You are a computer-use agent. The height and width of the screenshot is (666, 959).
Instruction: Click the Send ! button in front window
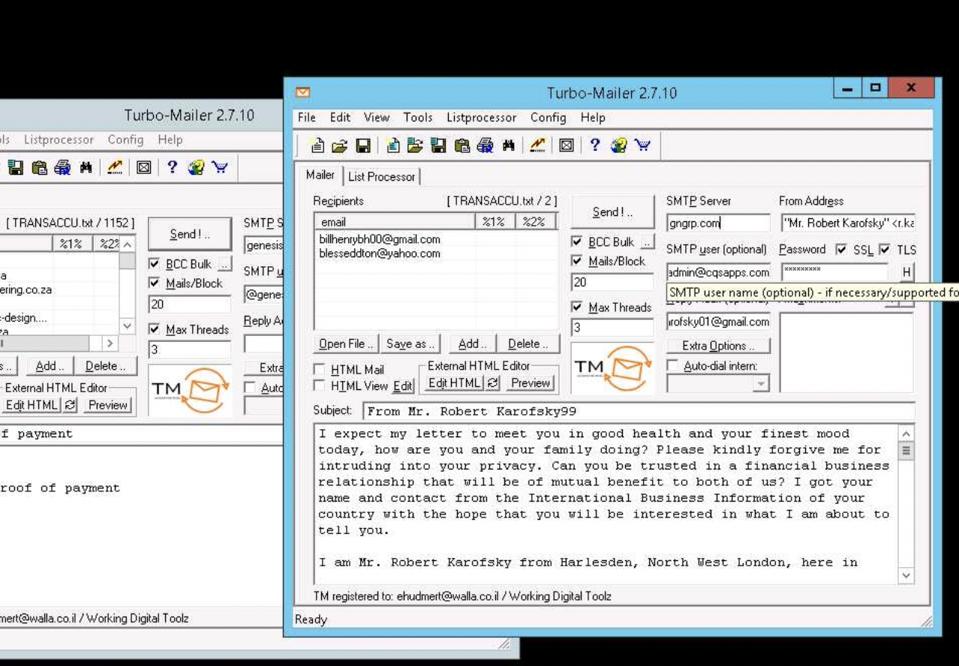612,212
